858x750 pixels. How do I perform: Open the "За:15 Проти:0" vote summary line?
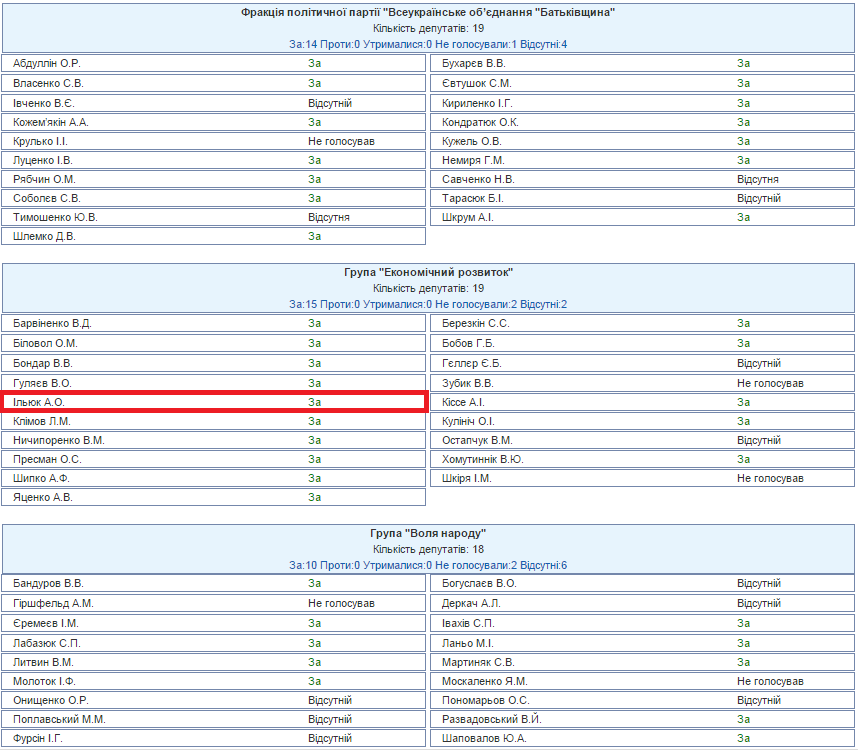point(428,304)
